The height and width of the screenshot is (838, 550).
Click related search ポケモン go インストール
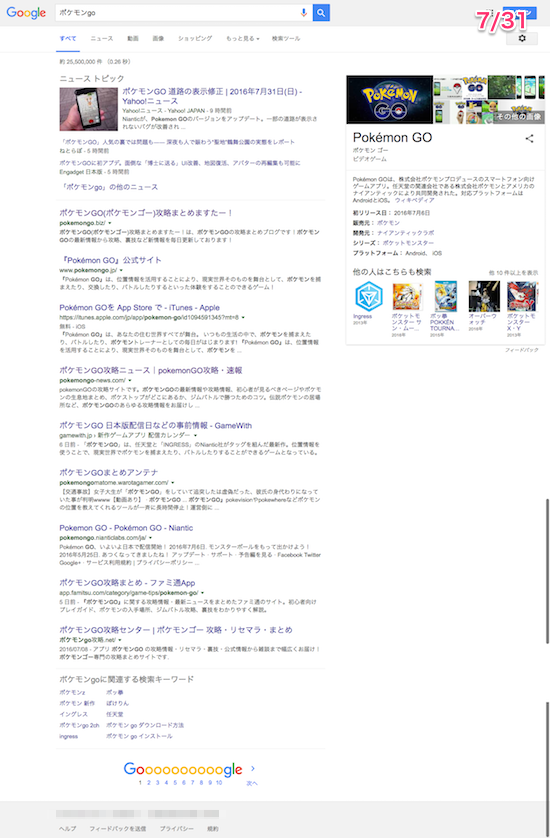point(139,736)
